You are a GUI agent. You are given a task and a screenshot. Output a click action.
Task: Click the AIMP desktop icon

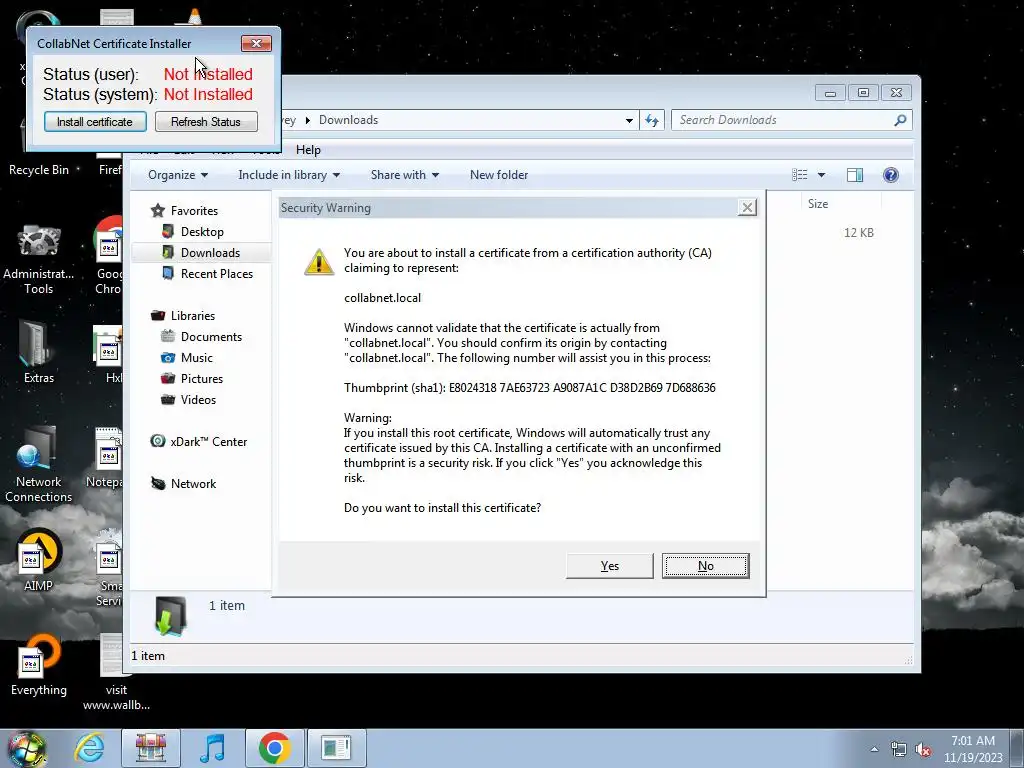click(39, 560)
